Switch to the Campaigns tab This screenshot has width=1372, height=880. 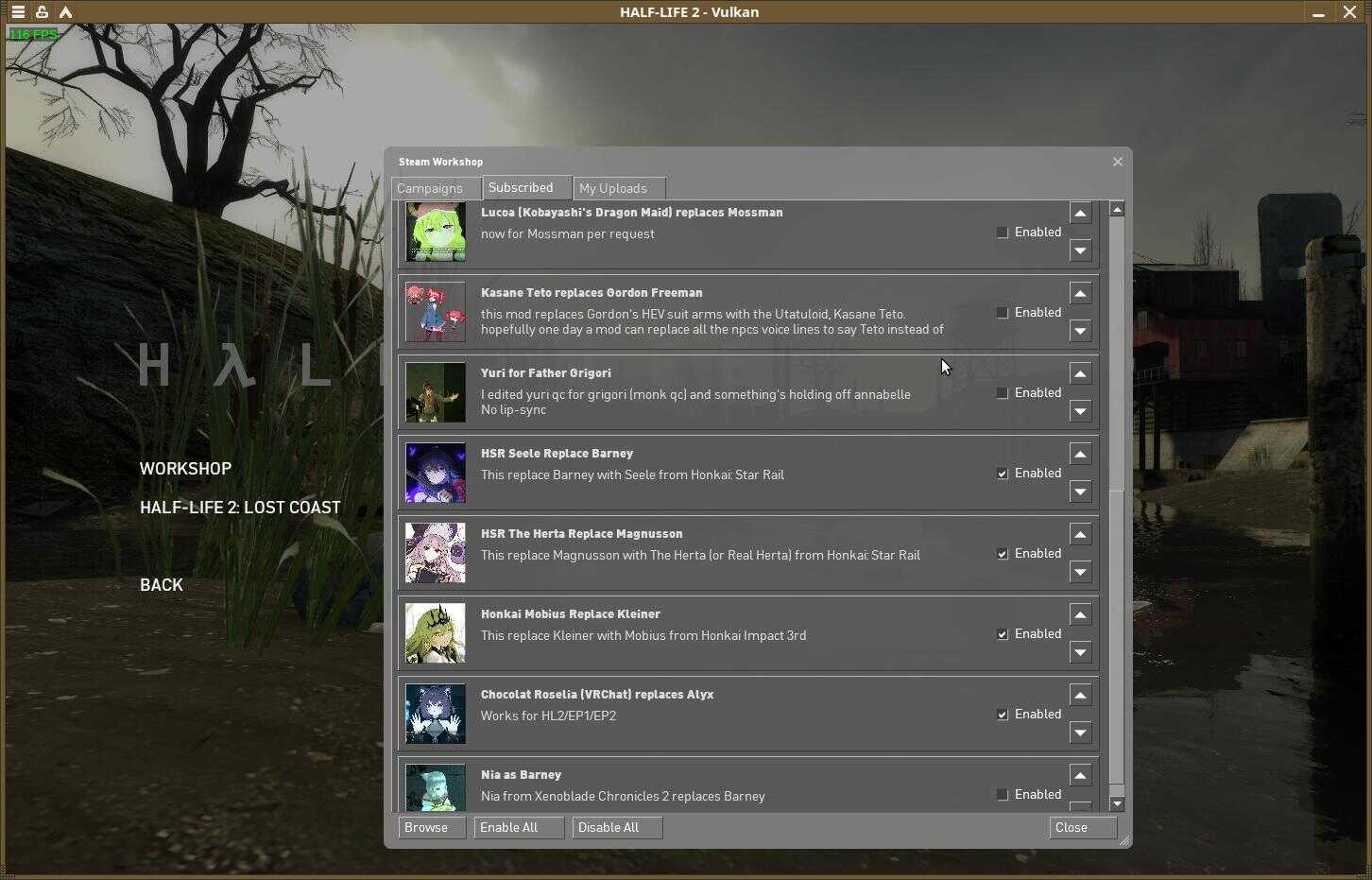point(436,188)
